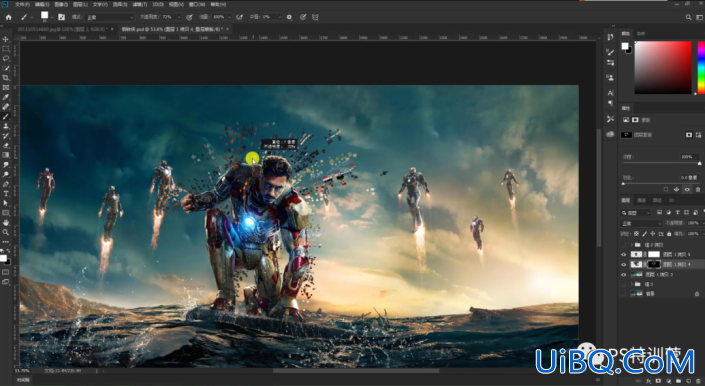Open the brush settings panel toggle icon

[x=62, y=17]
